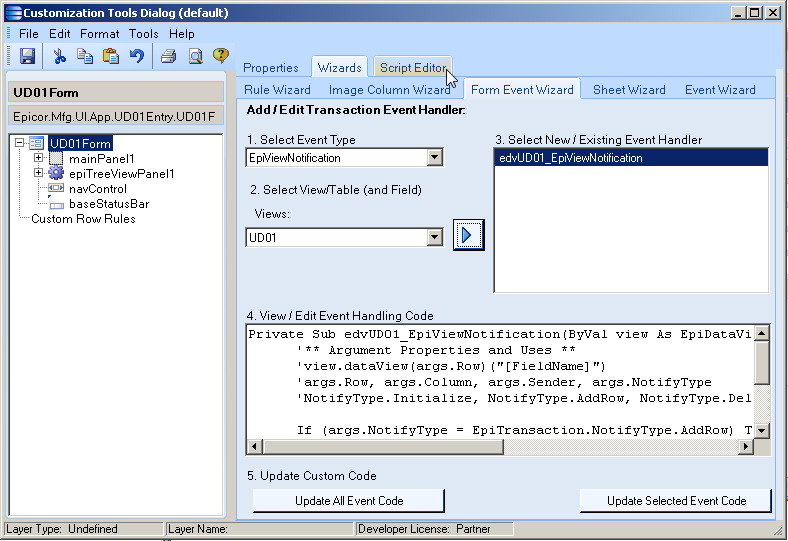This screenshot has width=788, height=541.
Task: Click the Epicor.Mfg.UI.App.UD01Entry.UD01F field
Action: (116, 117)
